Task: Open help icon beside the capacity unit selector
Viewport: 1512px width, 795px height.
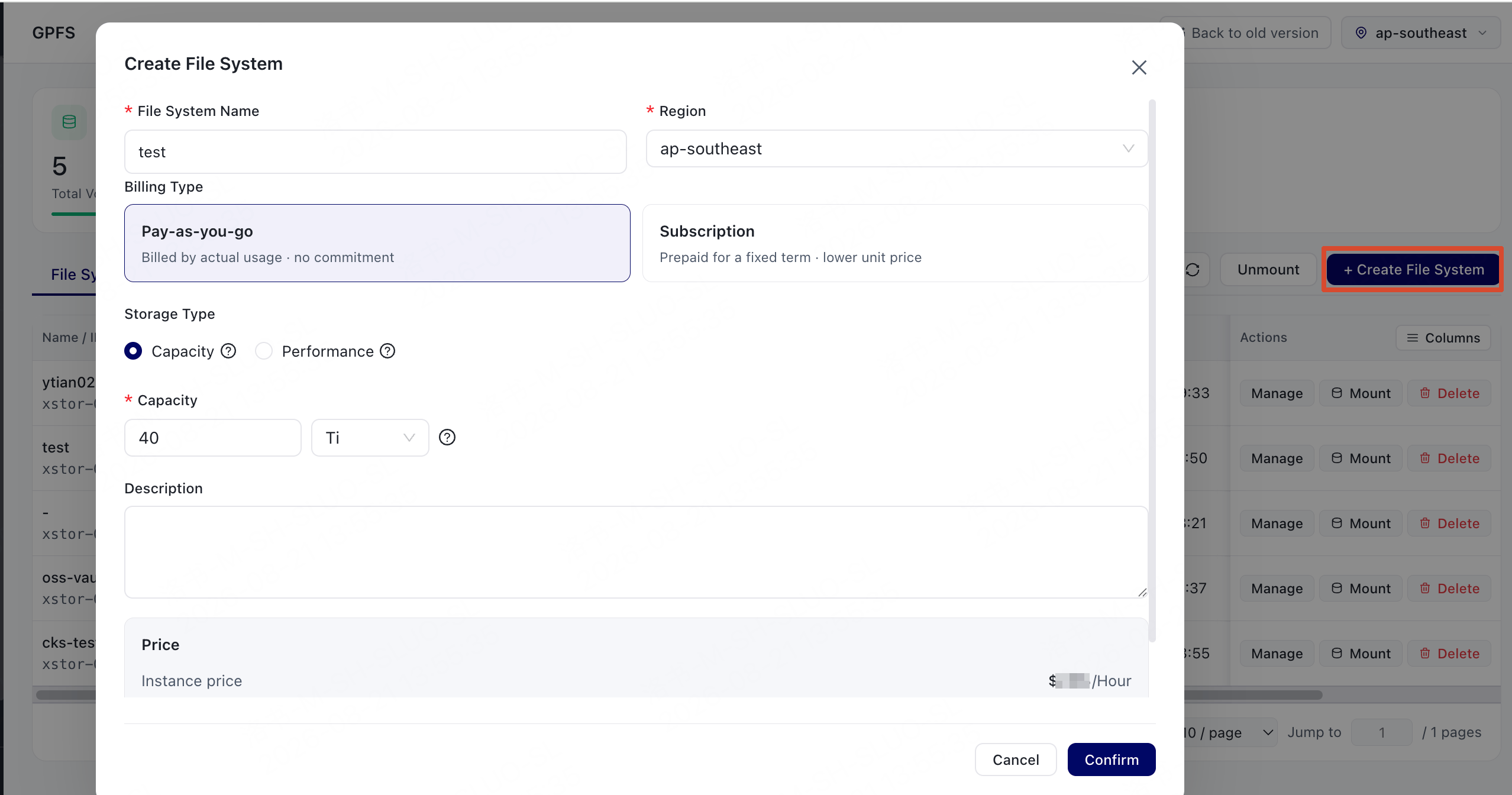Action: 447,438
